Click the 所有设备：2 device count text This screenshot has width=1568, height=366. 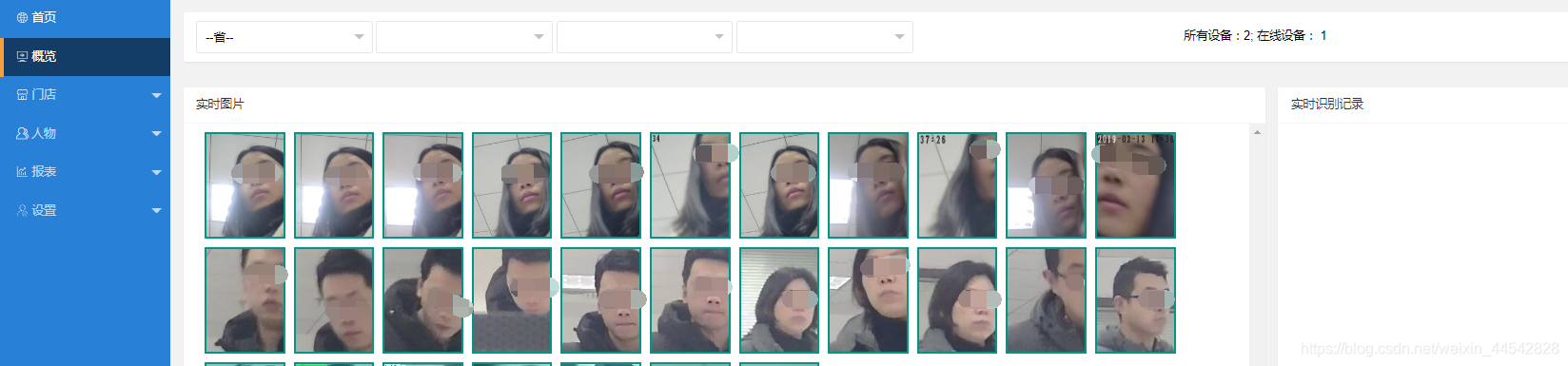tap(1217, 35)
